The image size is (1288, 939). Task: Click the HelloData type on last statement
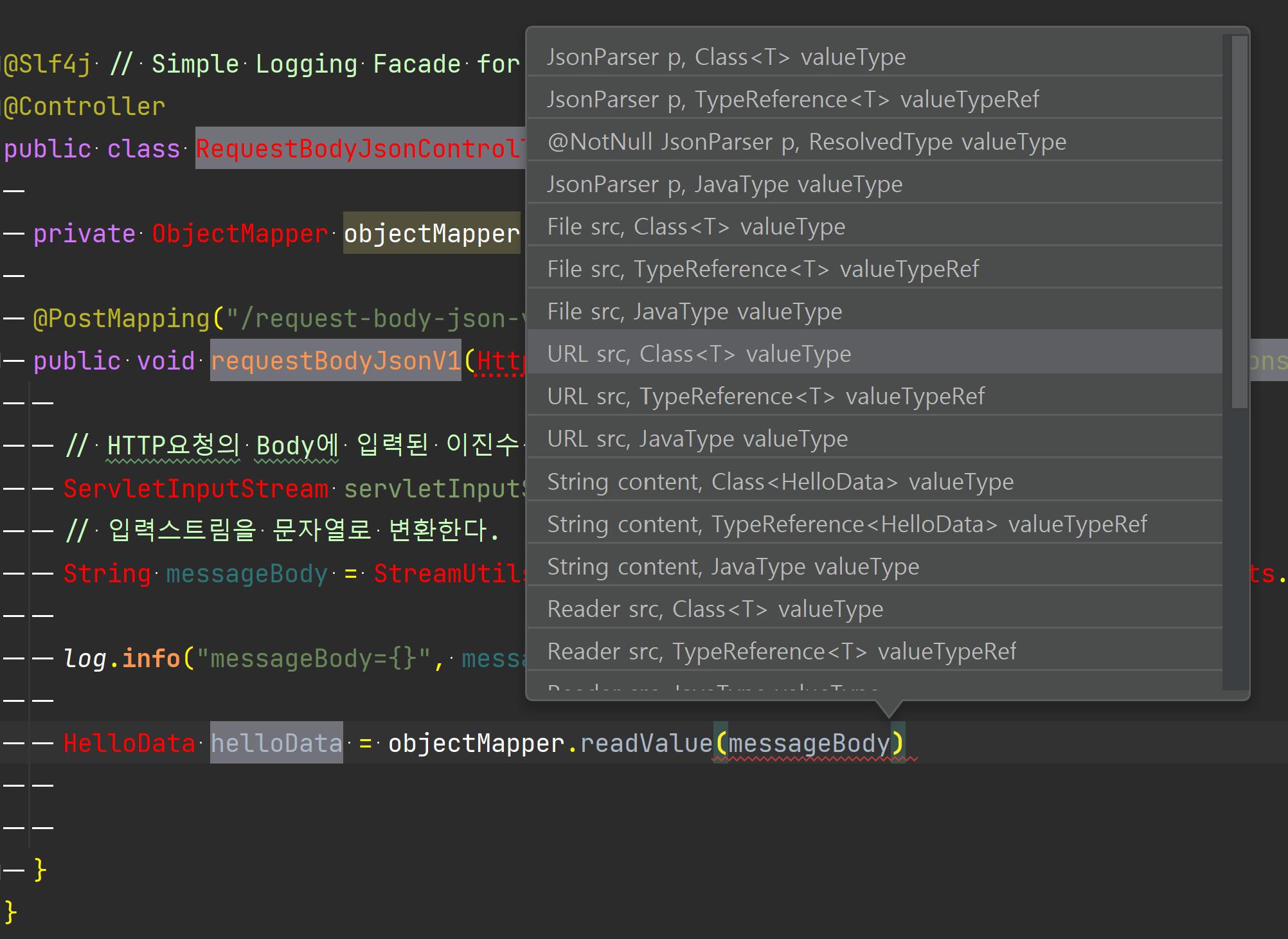(x=129, y=743)
